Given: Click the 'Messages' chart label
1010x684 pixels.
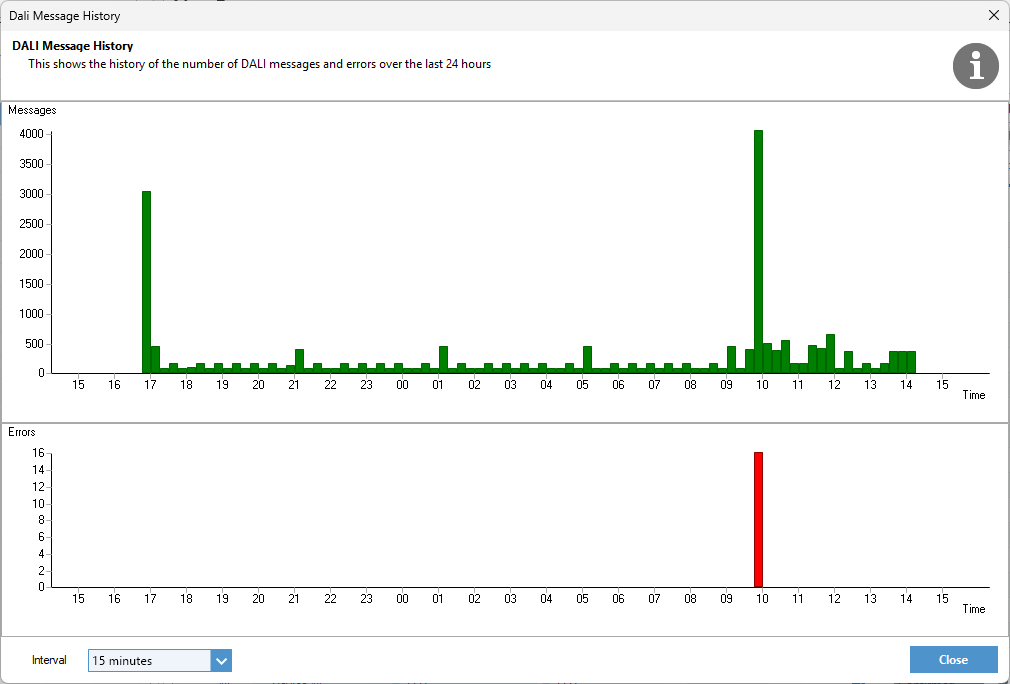Looking at the screenshot, I should click(32, 110).
